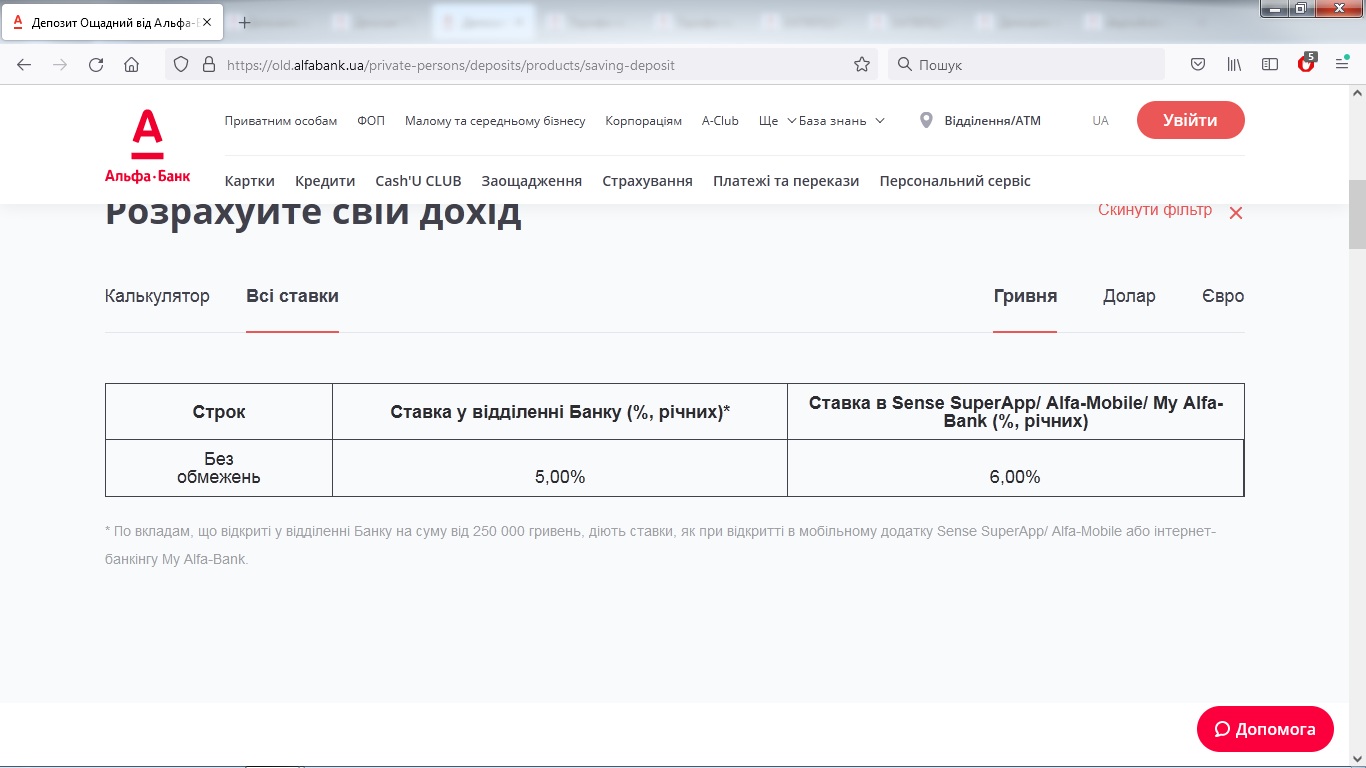This screenshot has height=768, width=1366.
Task: Click the 5,00% rate cell
Action: tap(560, 468)
